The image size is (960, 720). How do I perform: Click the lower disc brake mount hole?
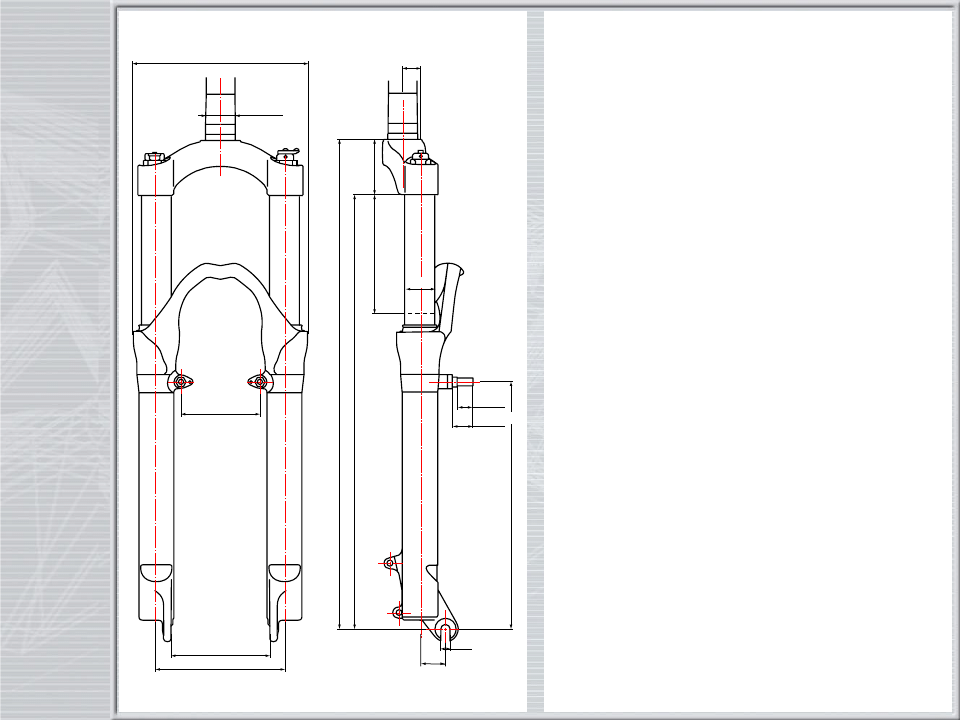(397, 612)
